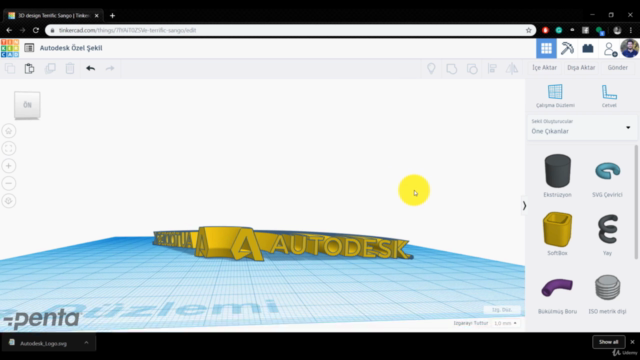This screenshot has height=360, width=640.
Task: Click the İçe Aktar import button
Action: pyautogui.click(x=544, y=68)
